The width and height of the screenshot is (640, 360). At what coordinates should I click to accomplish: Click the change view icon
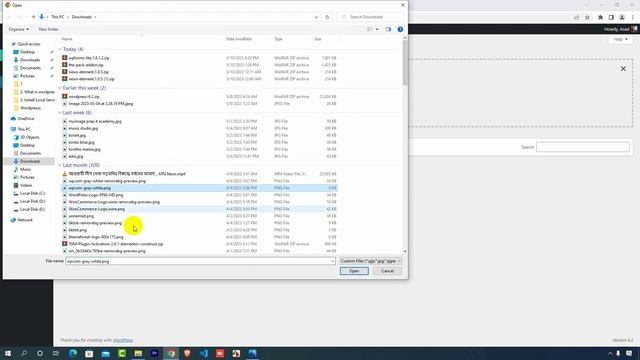coord(370,29)
